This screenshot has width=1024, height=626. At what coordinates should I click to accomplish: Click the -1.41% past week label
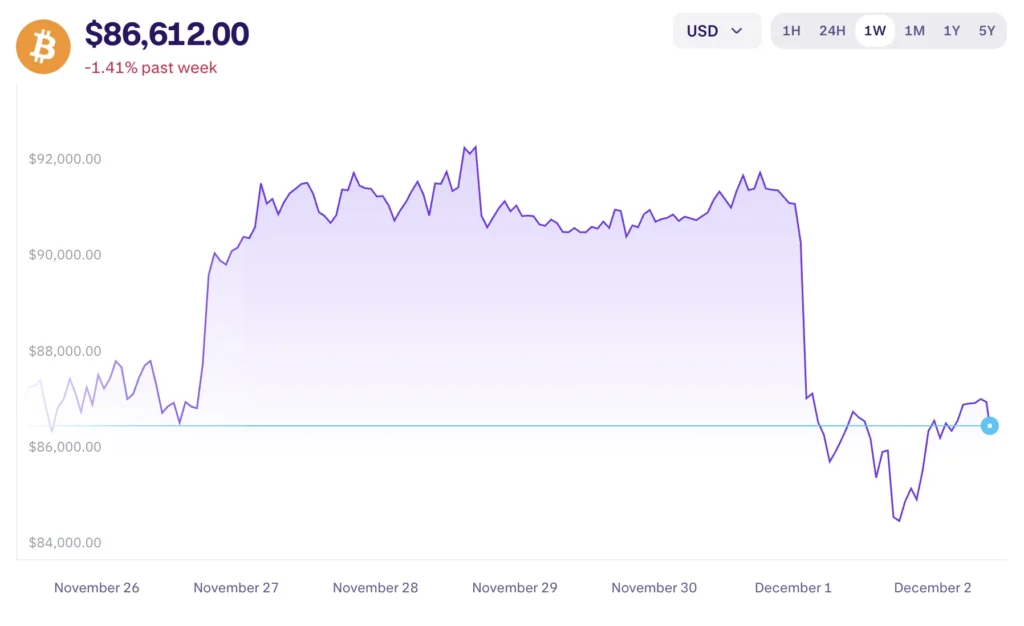coord(151,68)
